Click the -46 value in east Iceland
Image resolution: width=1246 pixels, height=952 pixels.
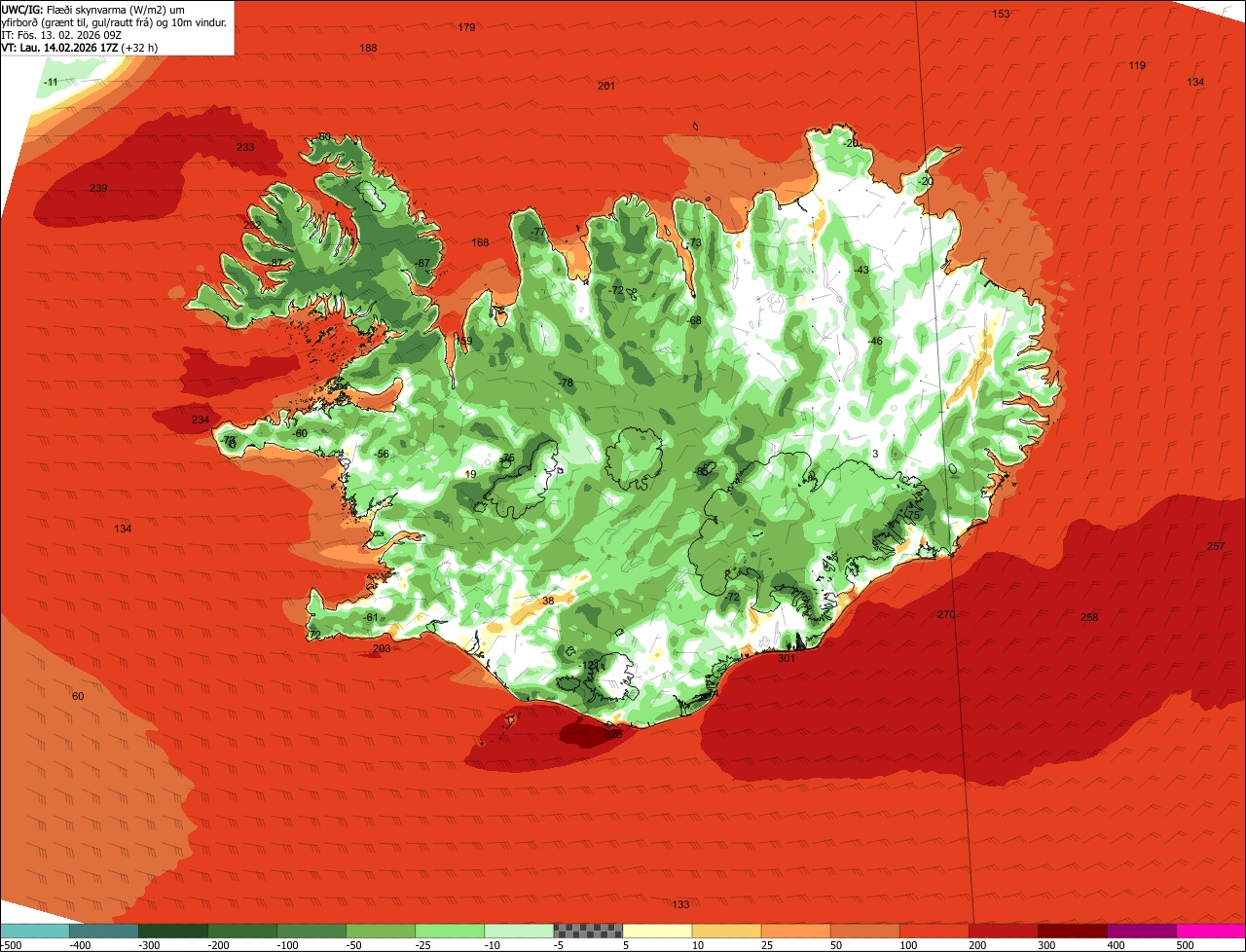874,341
